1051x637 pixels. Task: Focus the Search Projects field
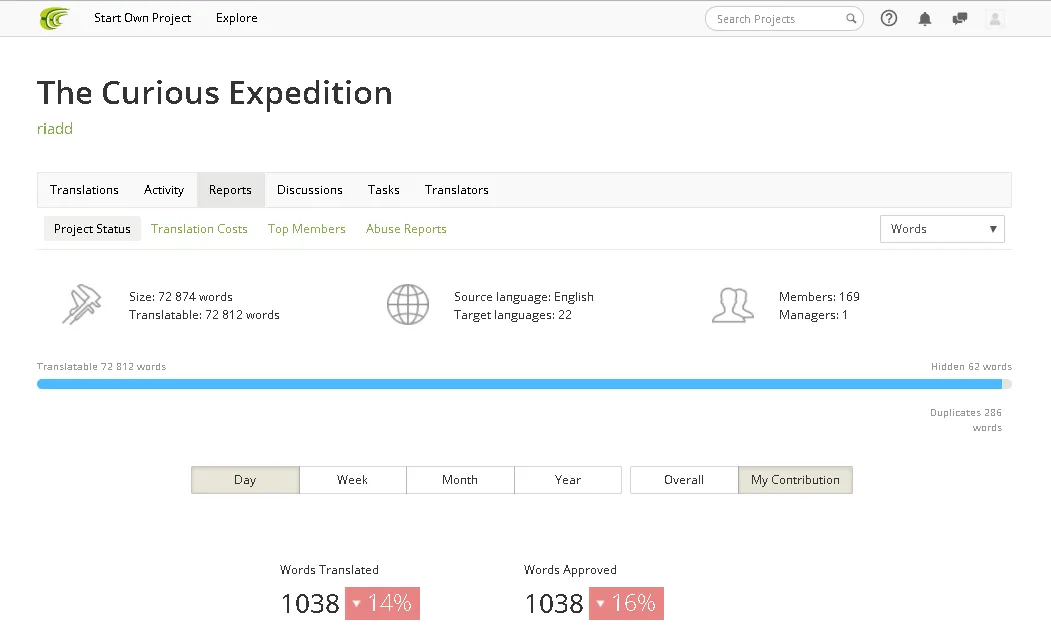(784, 19)
